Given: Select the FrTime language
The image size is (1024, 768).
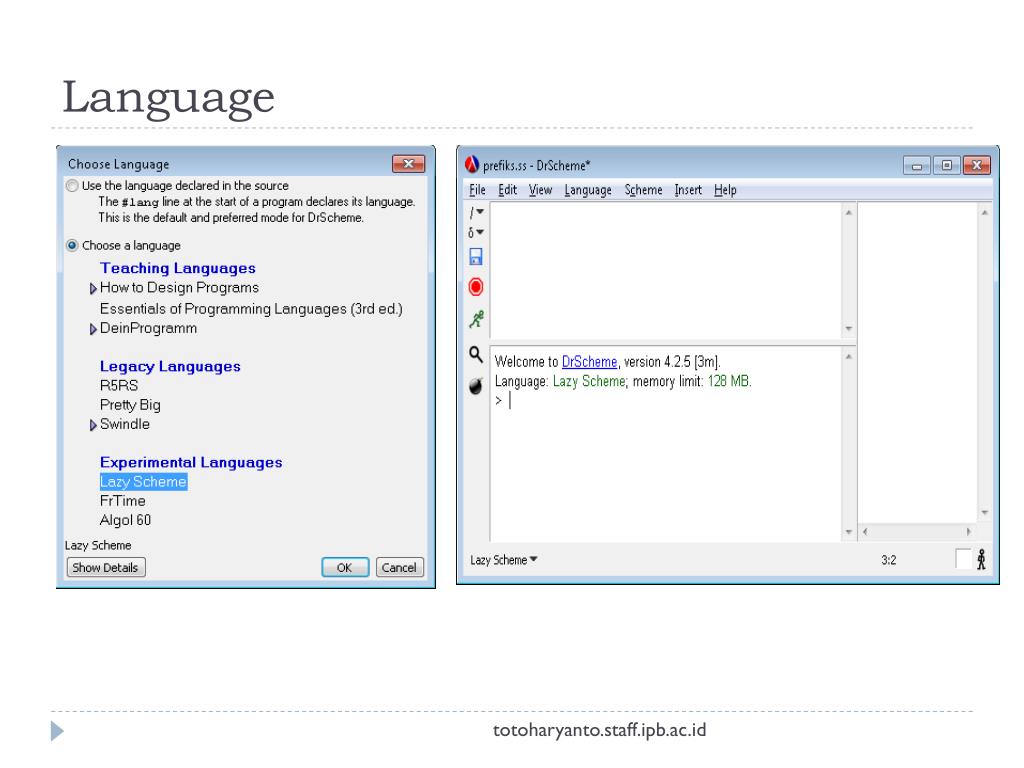Looking at the screenshot, I should point(123,501).
